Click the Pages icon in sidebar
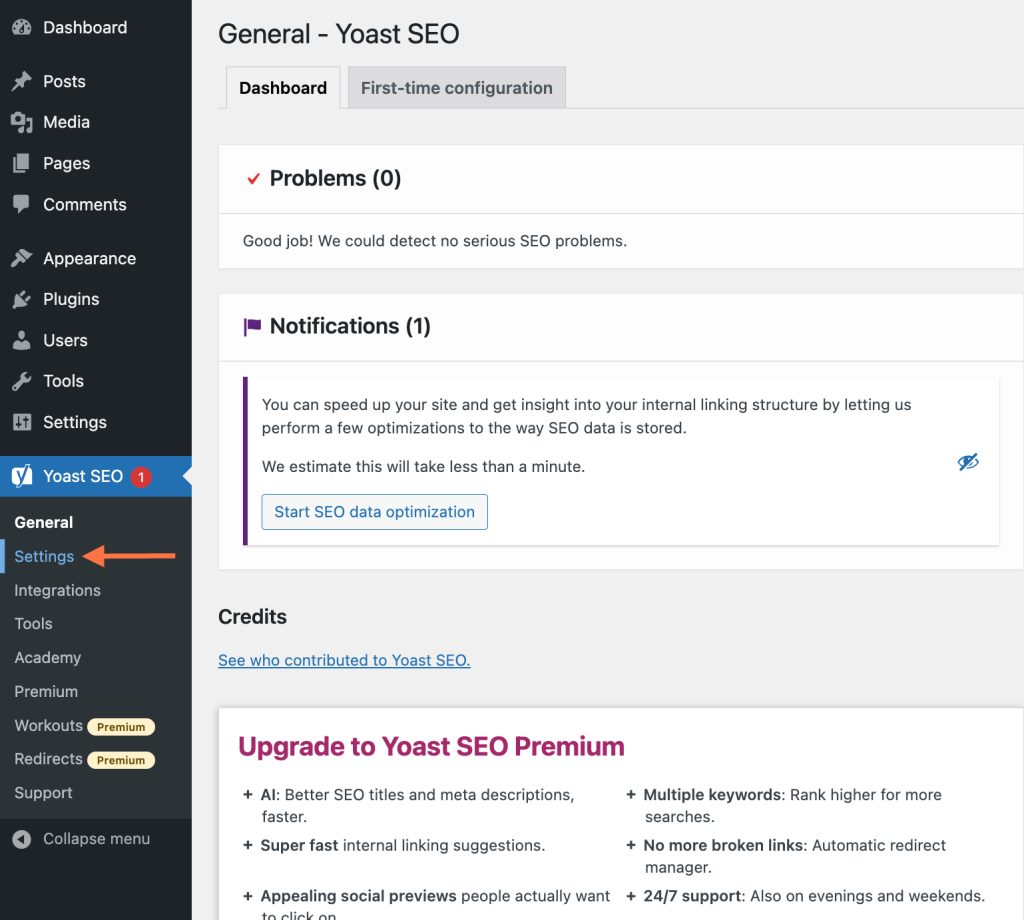This screenshot has width=1024, height=920. coord(22,163)
